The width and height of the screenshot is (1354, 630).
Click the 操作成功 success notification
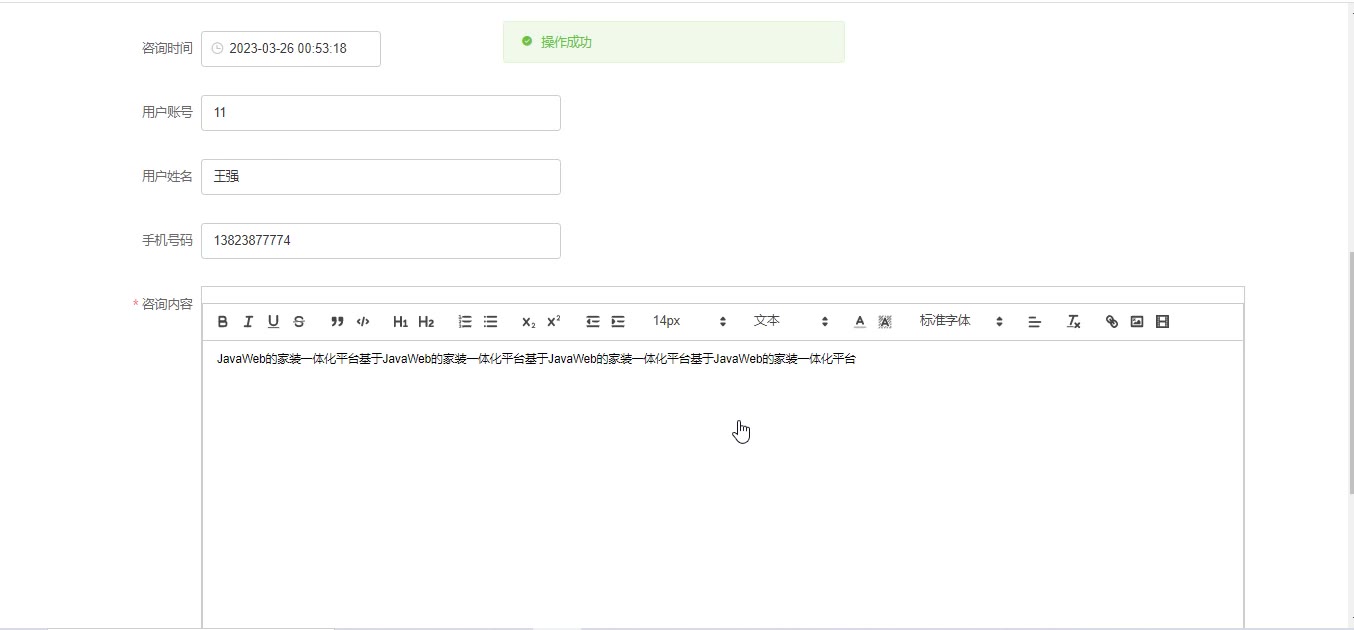click(674, 42)
